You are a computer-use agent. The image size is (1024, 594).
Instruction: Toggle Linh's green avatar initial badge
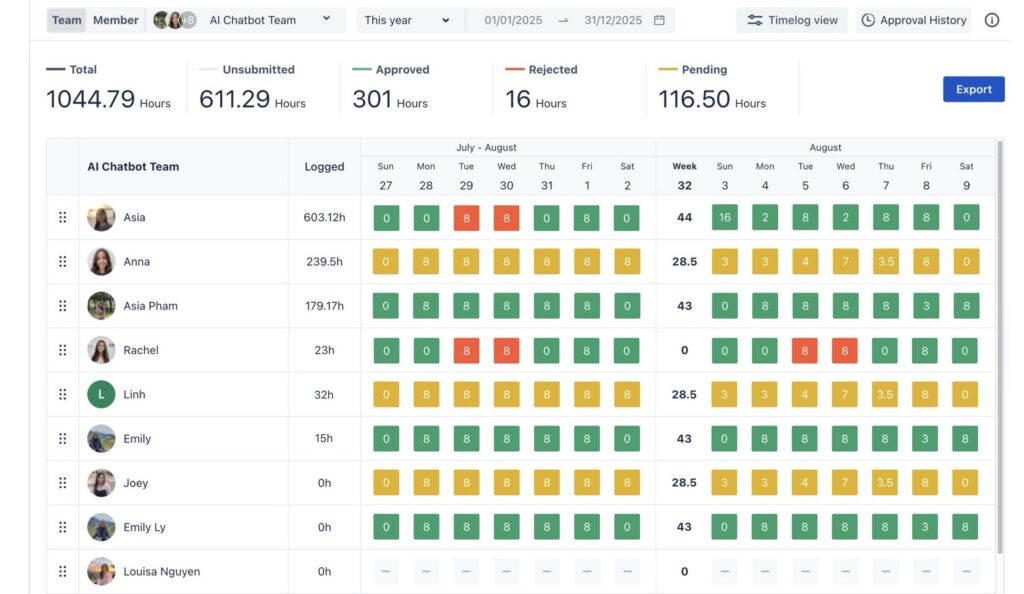click(x=101, y=394)
